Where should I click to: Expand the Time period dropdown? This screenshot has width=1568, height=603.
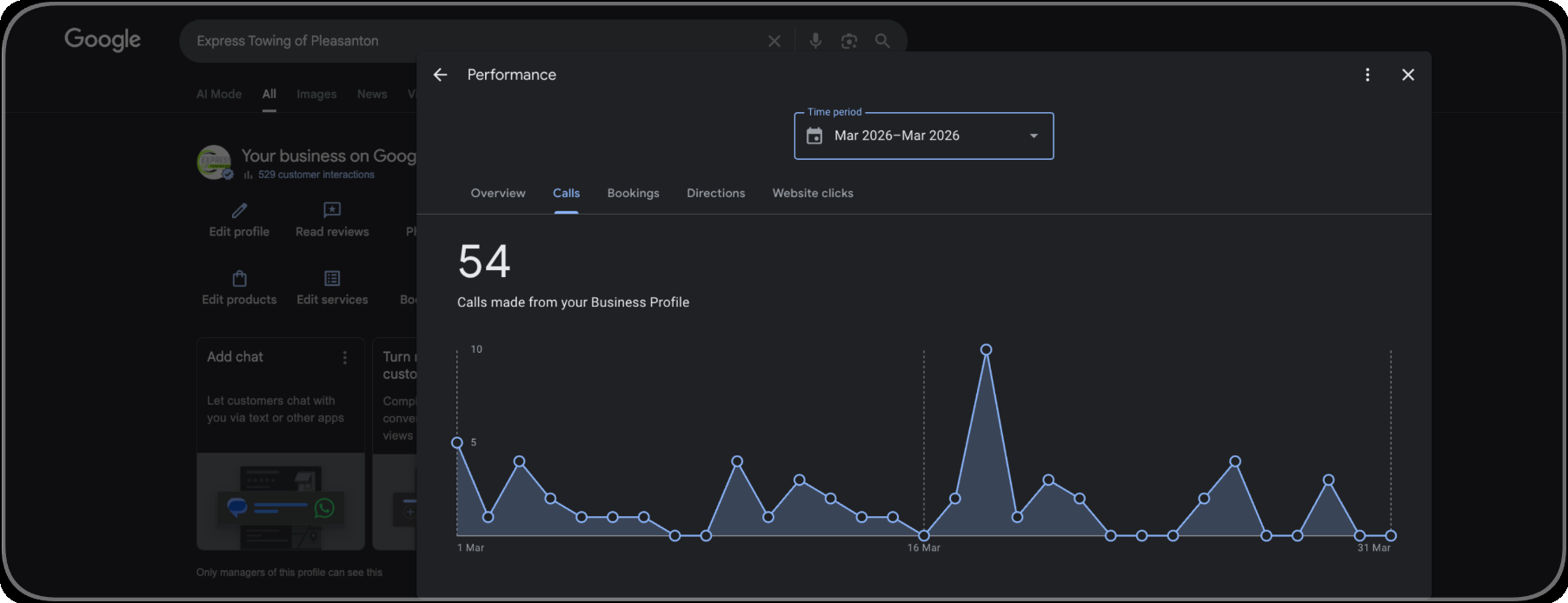click(924, 136)
